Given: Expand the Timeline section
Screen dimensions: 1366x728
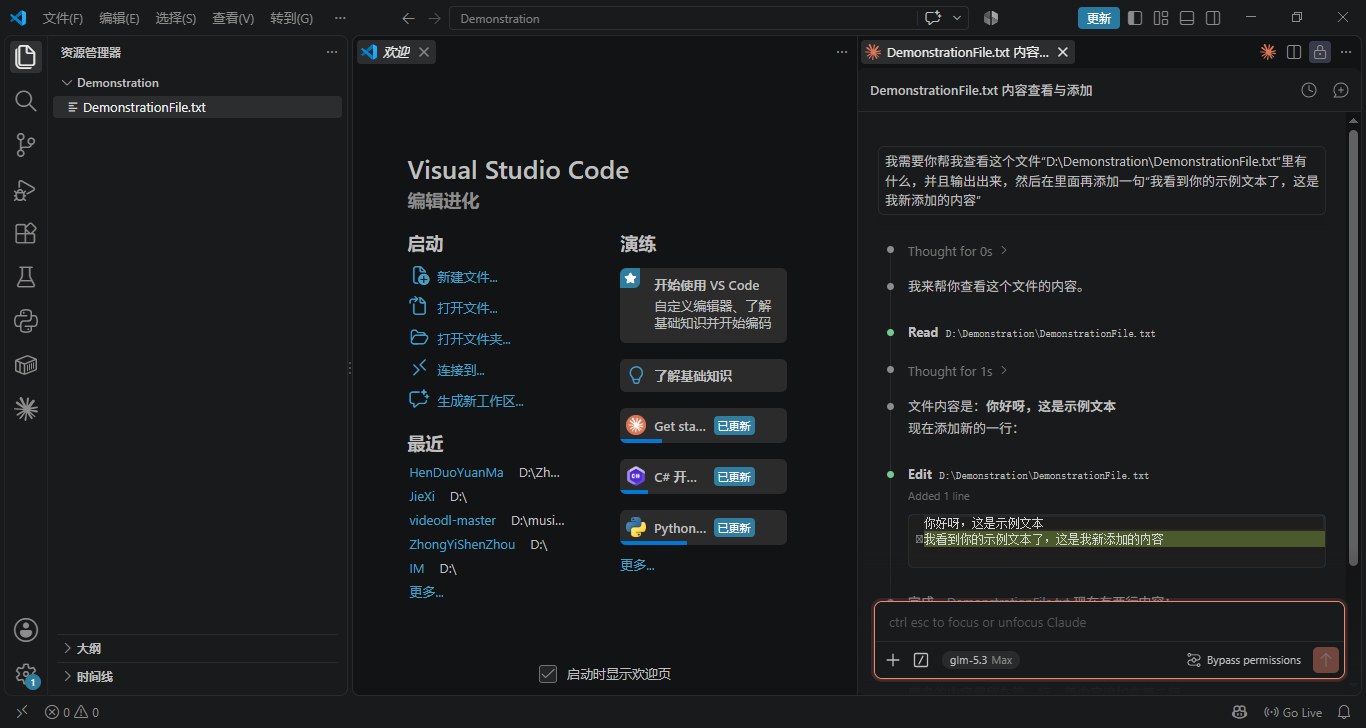Looking at the screenshot, I should [x=197, y=676].
